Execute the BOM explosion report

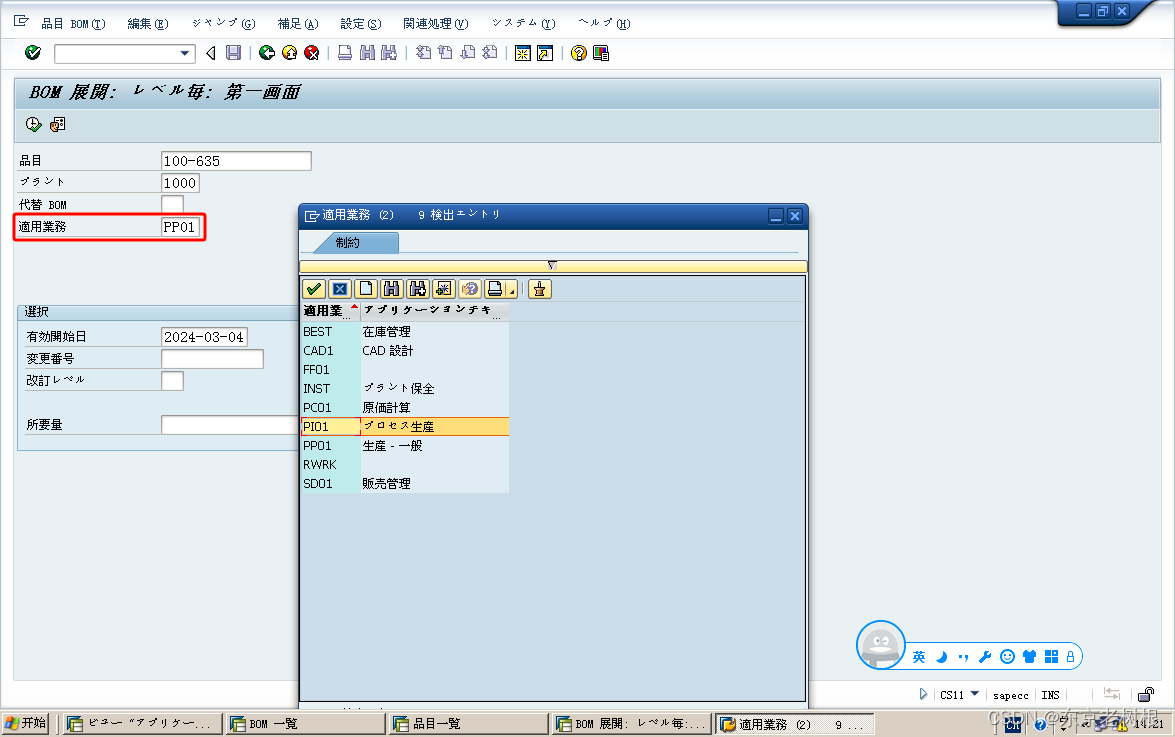(x=31, y=123)
